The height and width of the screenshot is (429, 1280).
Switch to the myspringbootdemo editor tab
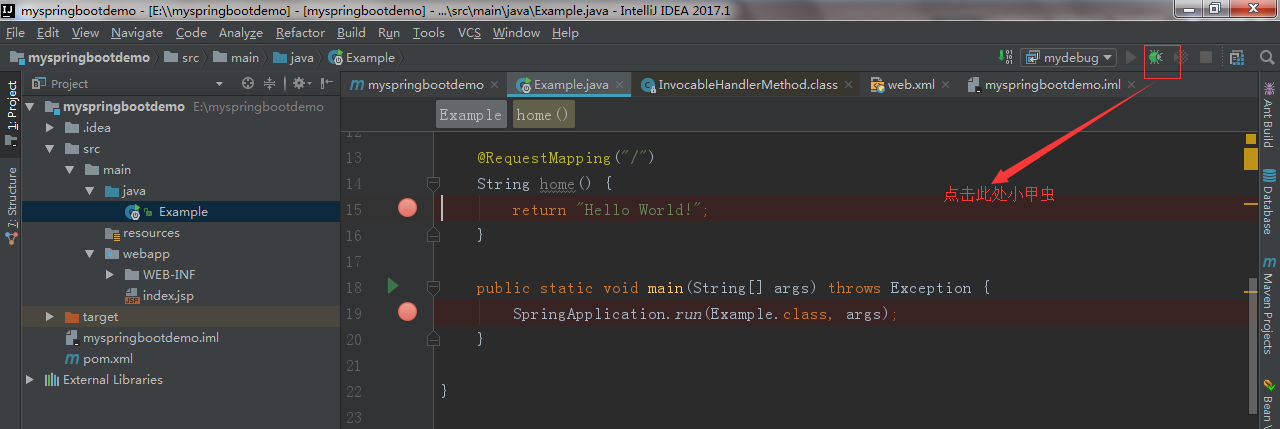424,85
